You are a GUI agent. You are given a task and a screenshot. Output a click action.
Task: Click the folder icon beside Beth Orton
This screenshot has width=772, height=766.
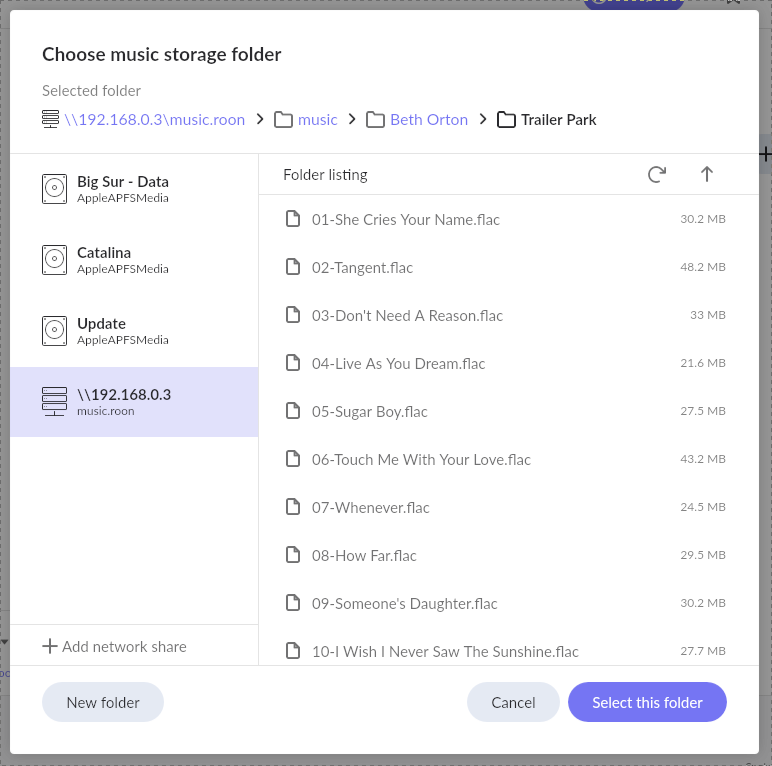coord(375,120)
